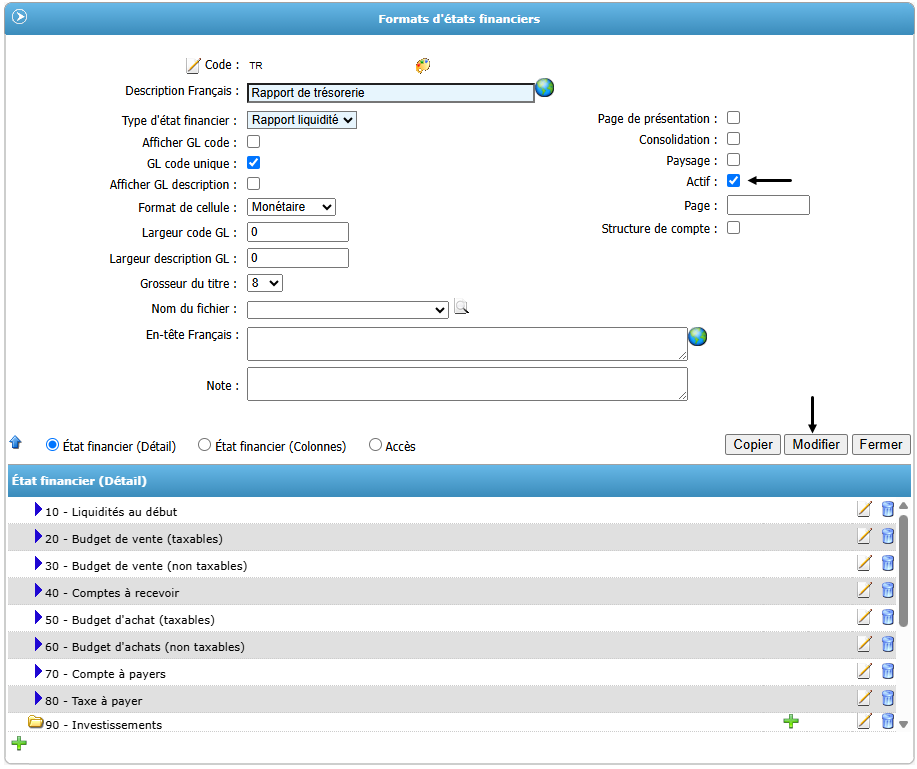917x769 pixels.
Task: Toggle the Actif checkbox
Action: 733,181
